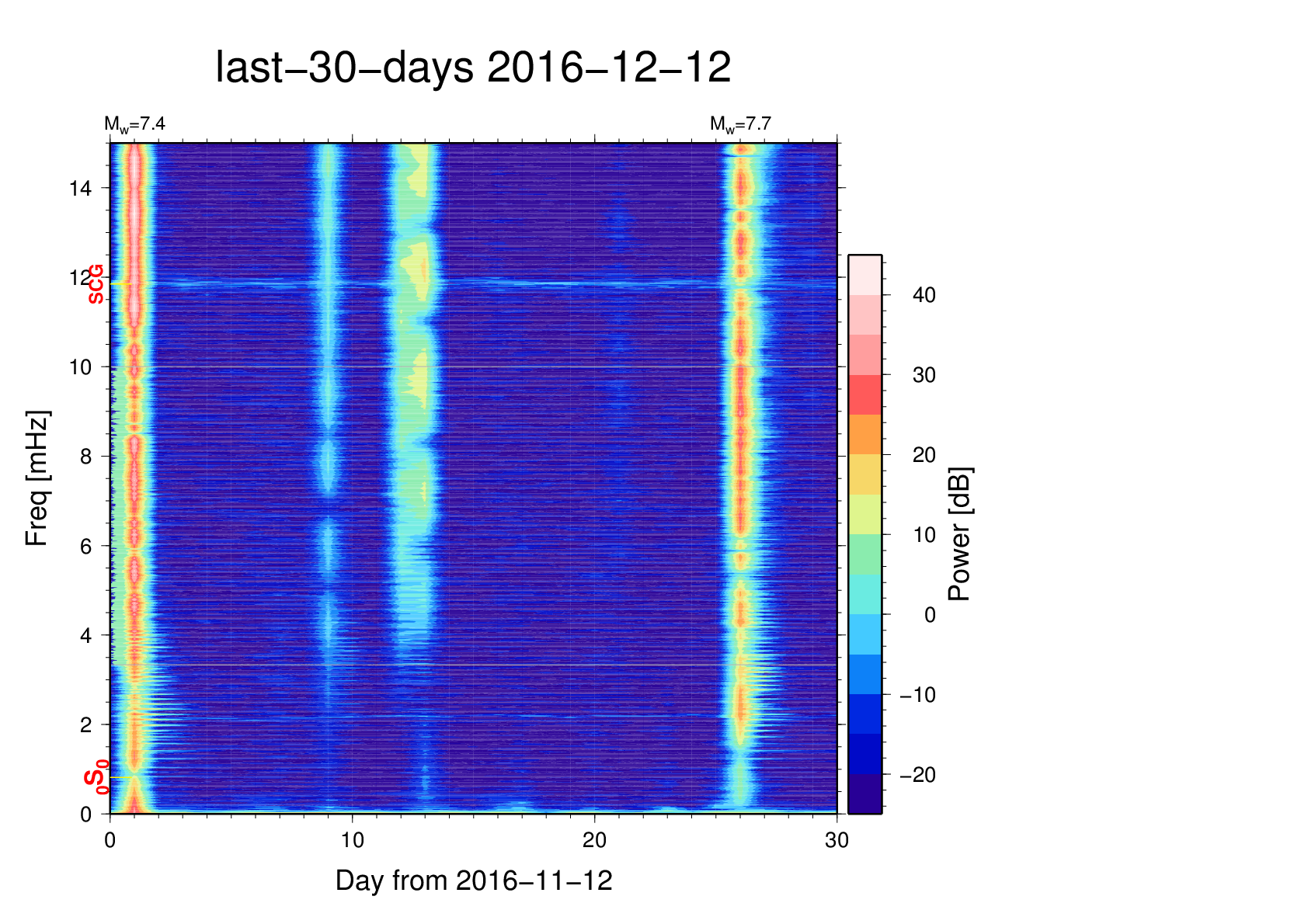
Task: Click the red orange color band in the colorbar
Action: 864,394
